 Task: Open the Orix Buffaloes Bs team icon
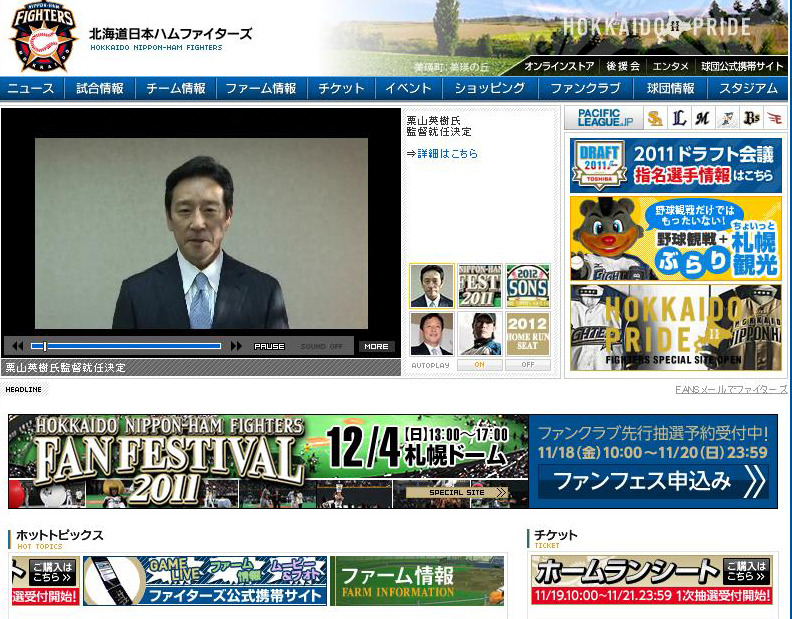(x=751, y=119)
